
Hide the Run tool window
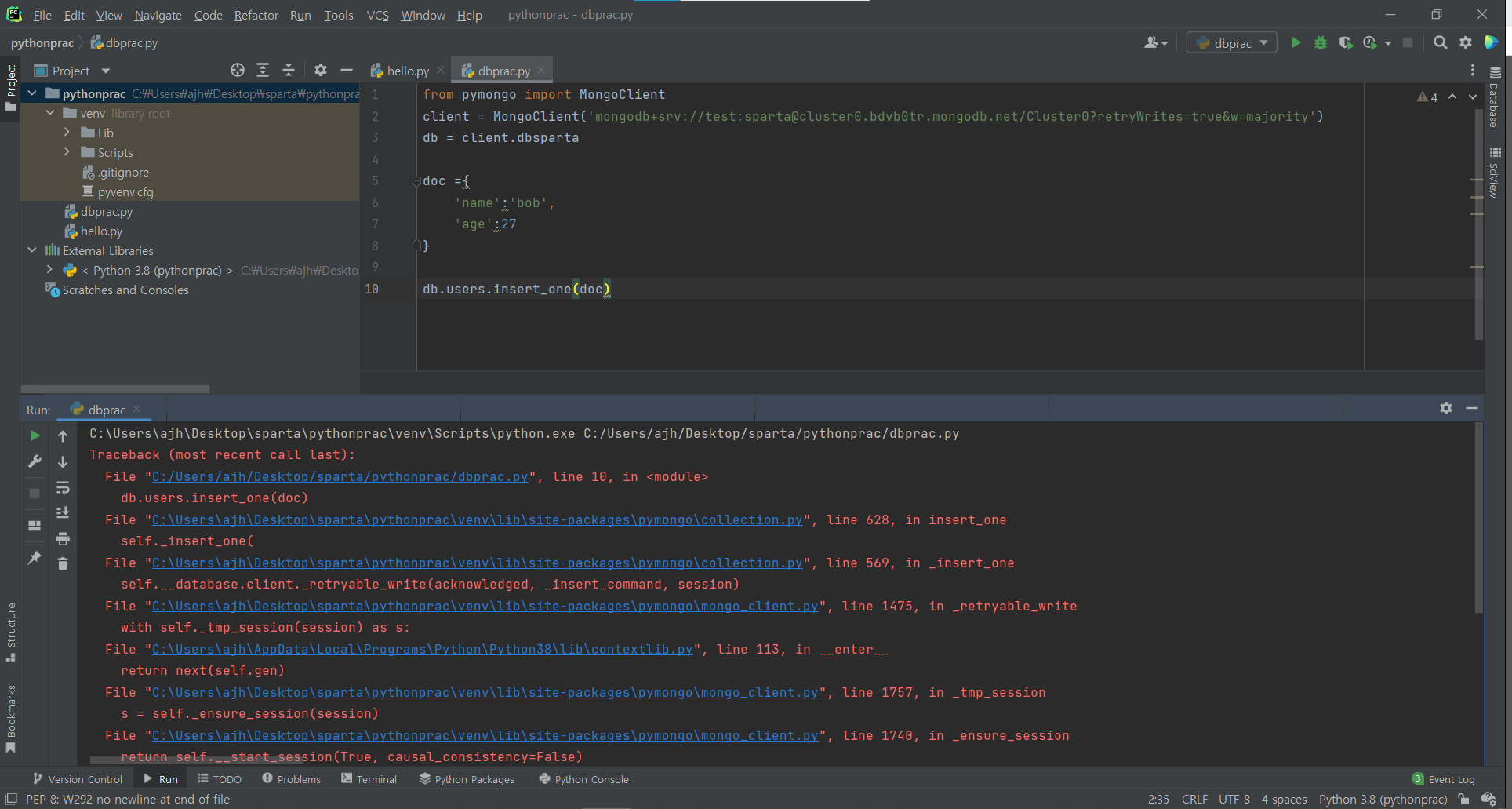coord(1472,408)
